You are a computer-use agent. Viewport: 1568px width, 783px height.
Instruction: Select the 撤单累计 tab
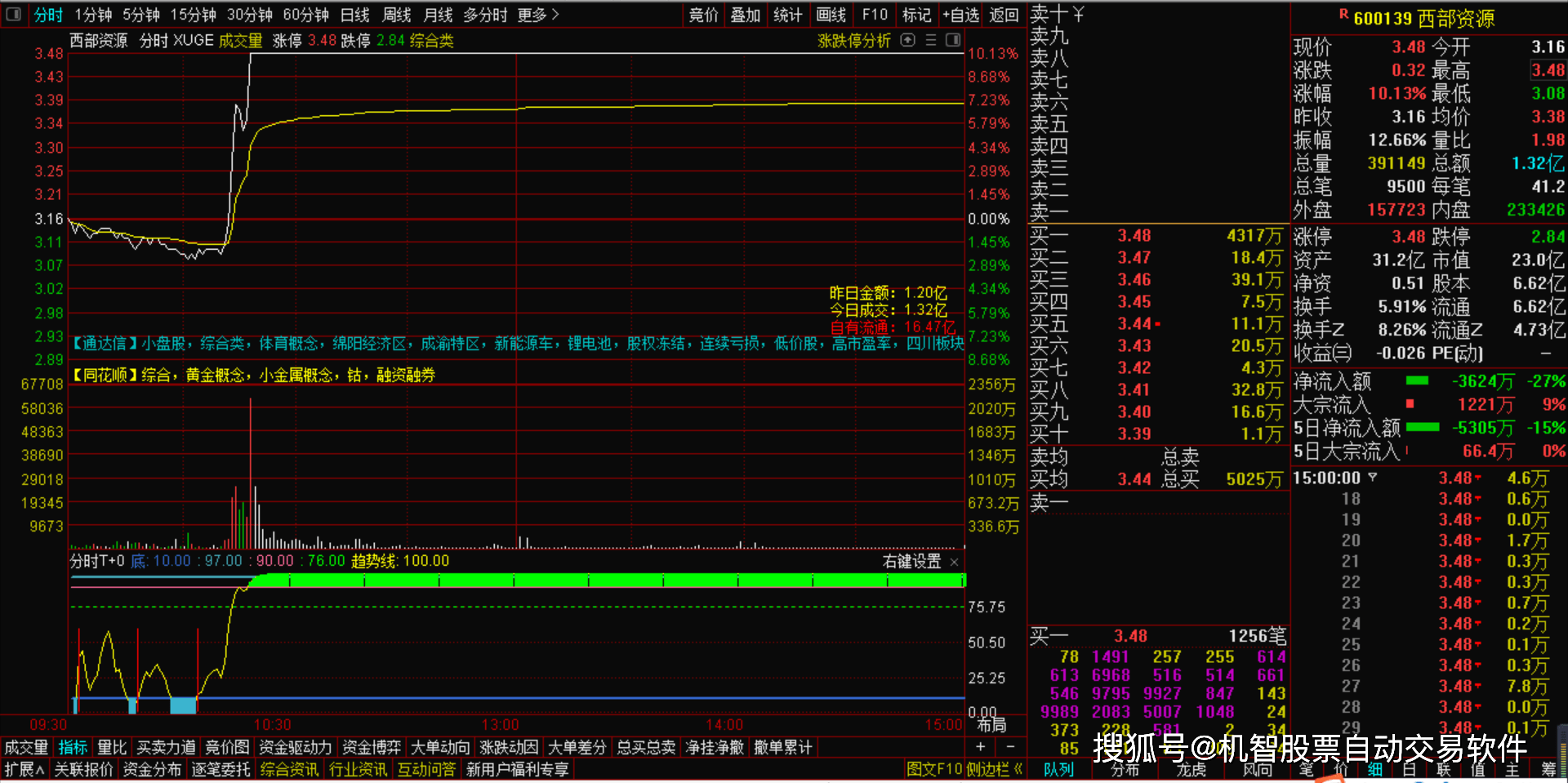pos(783,747)
